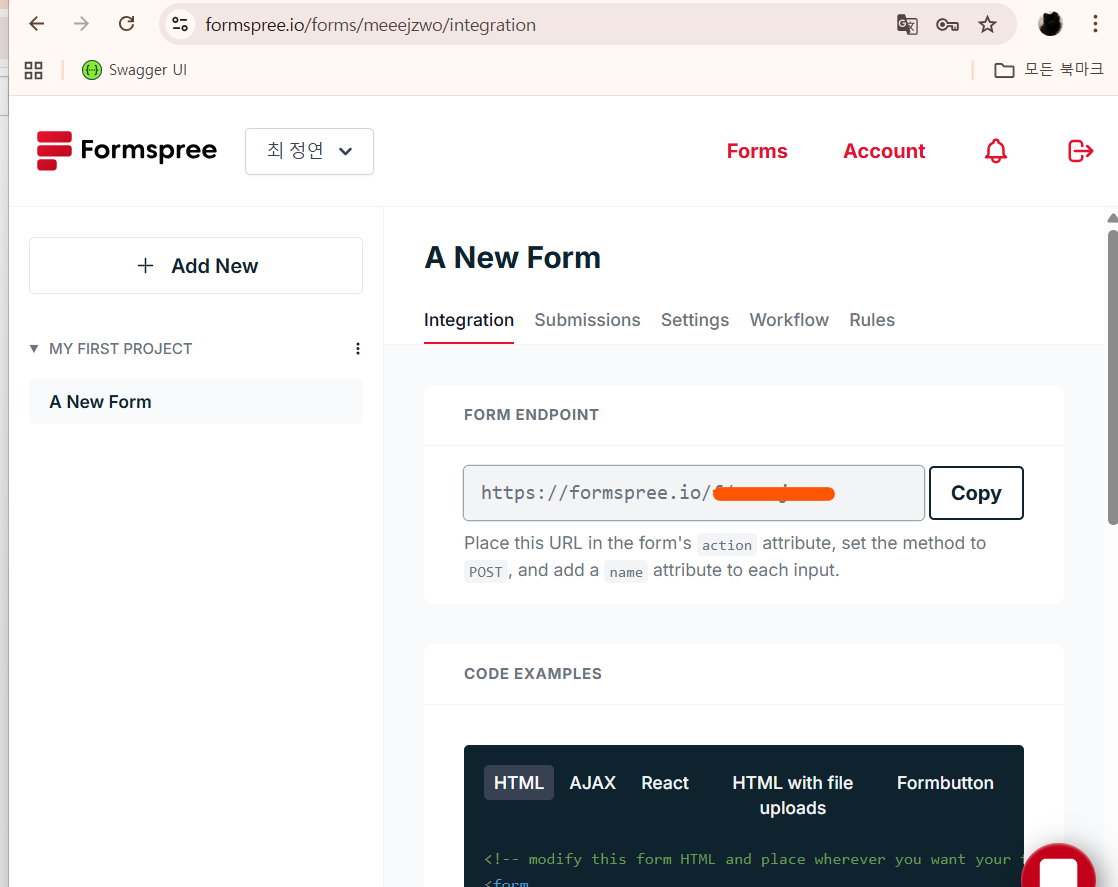Click the CODE EXAMPLES label

533,674
